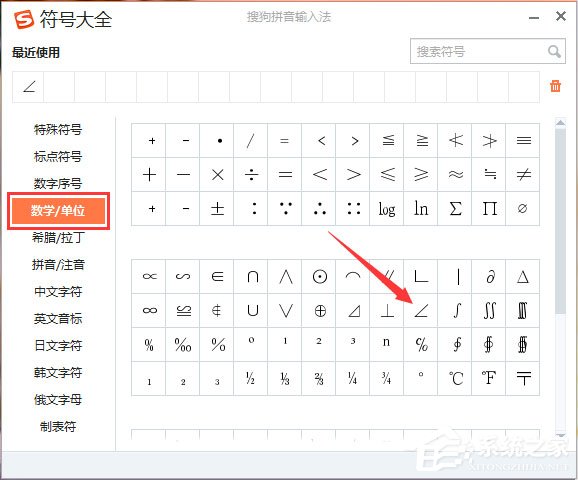Insert the double integral symbol ∬
The height and width of the screenshot is (480, 578).
coord(489,310)
